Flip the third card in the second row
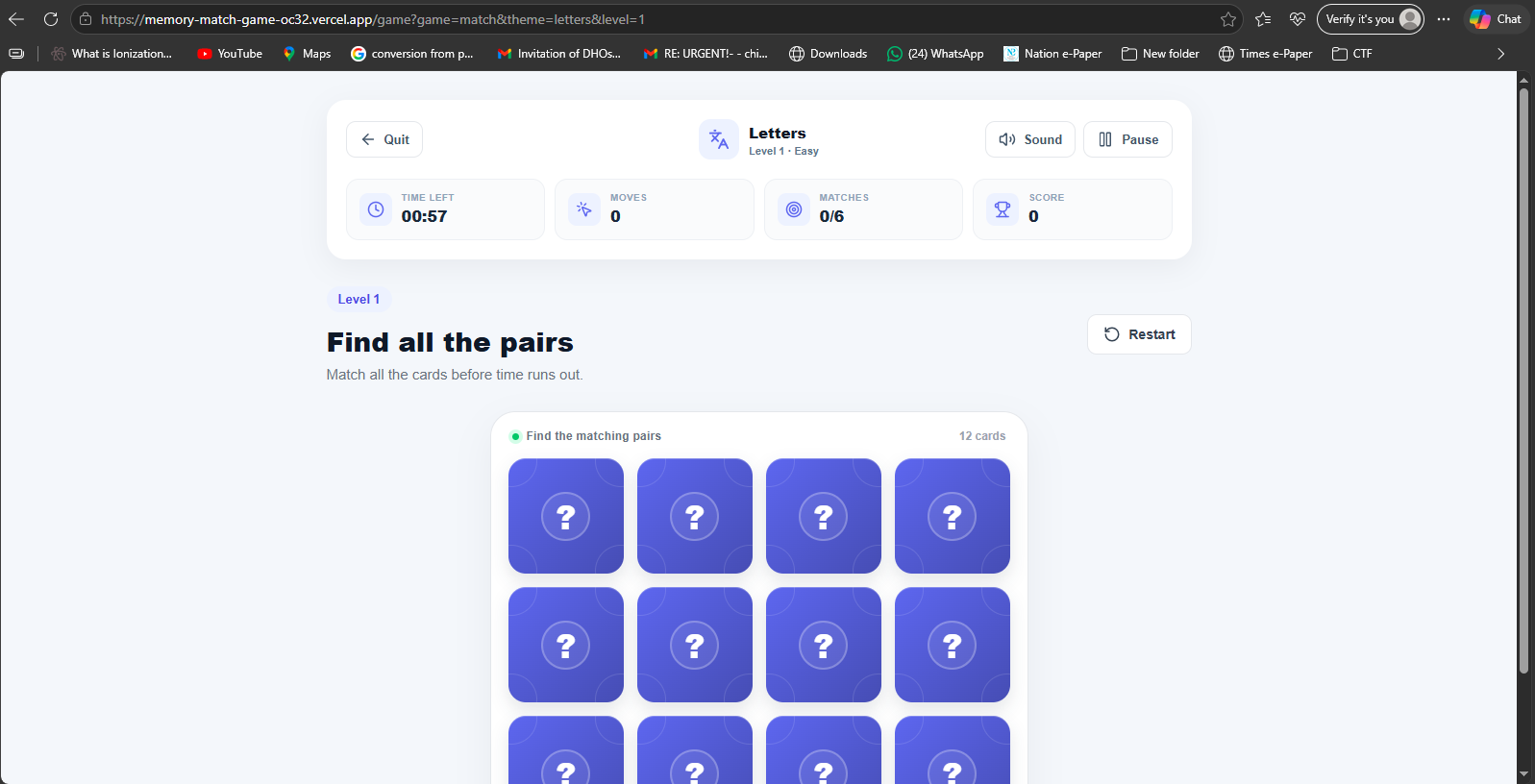 tap(824, 645)
